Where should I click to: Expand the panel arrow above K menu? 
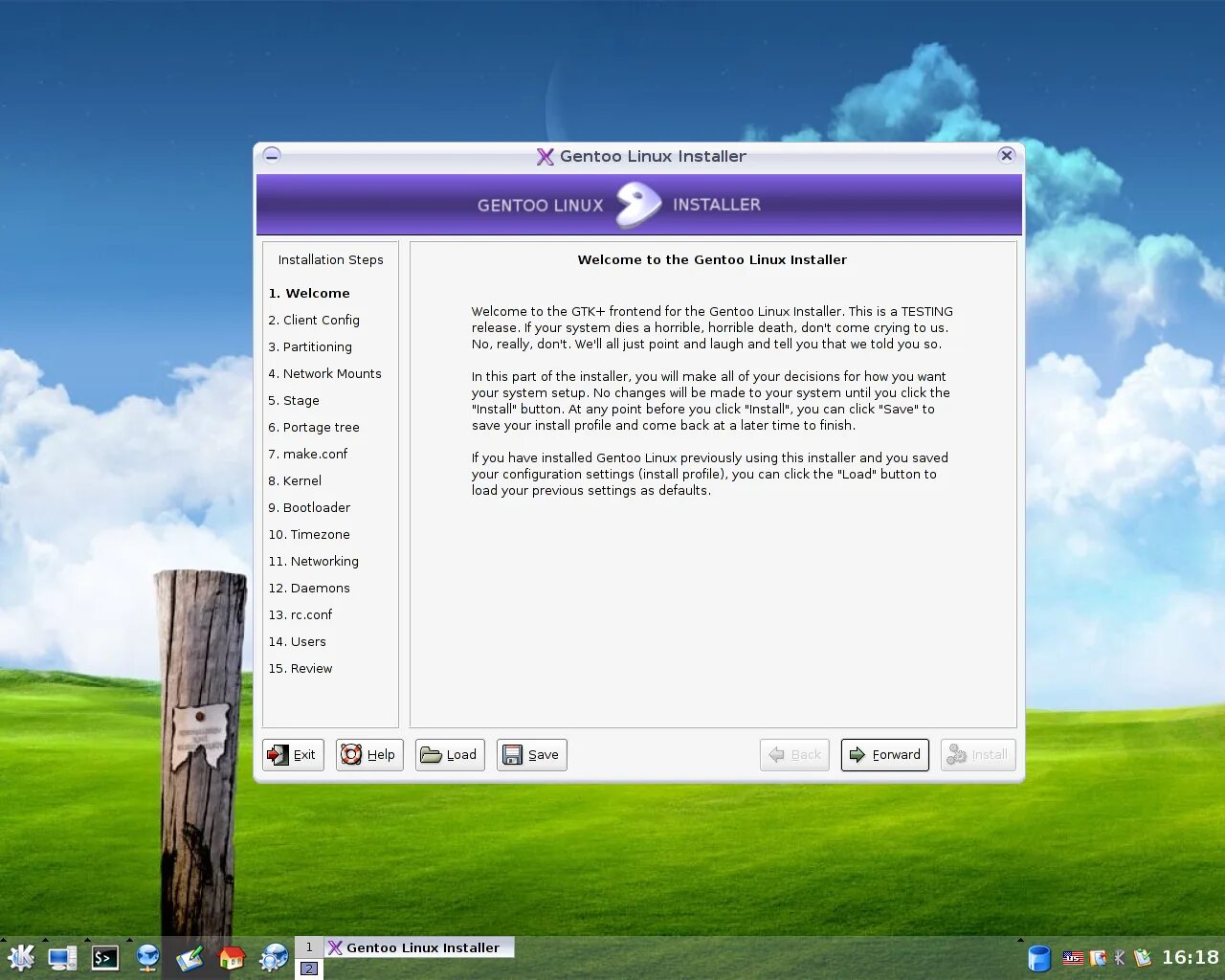coord(3,940)
